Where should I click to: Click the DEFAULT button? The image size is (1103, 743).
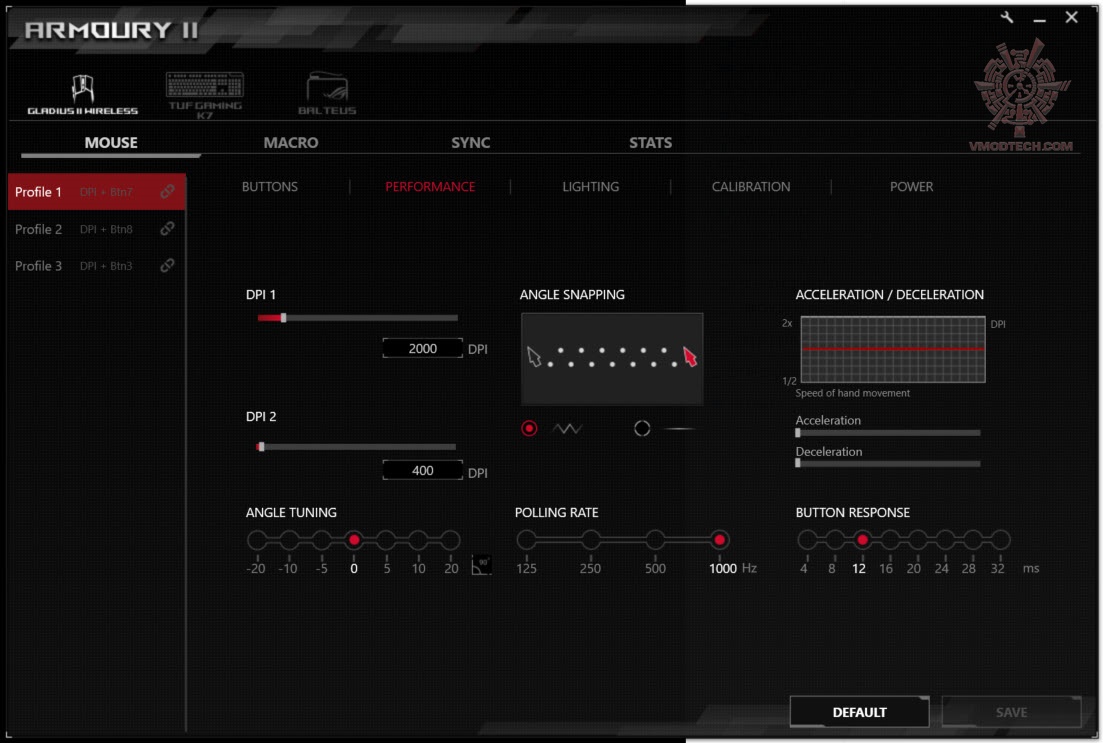tap(859, 712)
